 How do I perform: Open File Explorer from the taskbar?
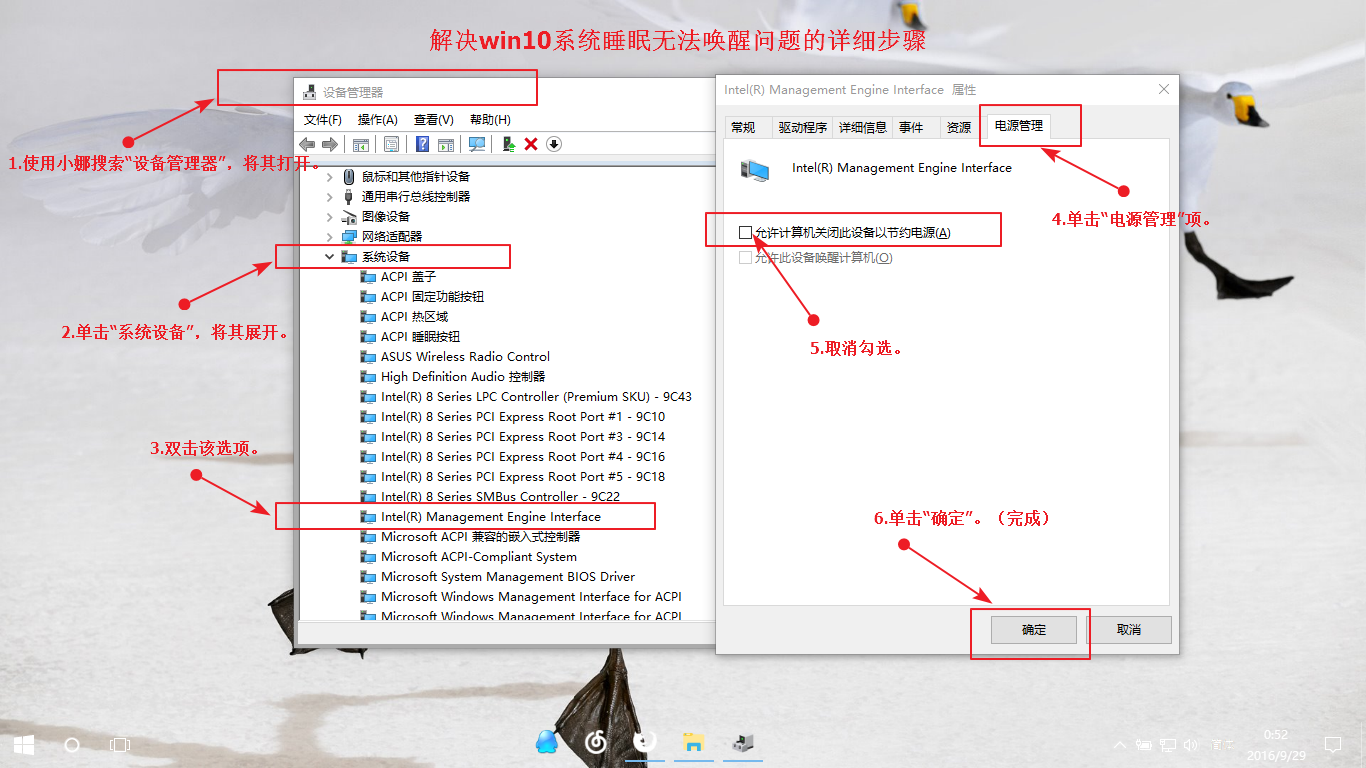pyautogui.click(x=693, y=742)
